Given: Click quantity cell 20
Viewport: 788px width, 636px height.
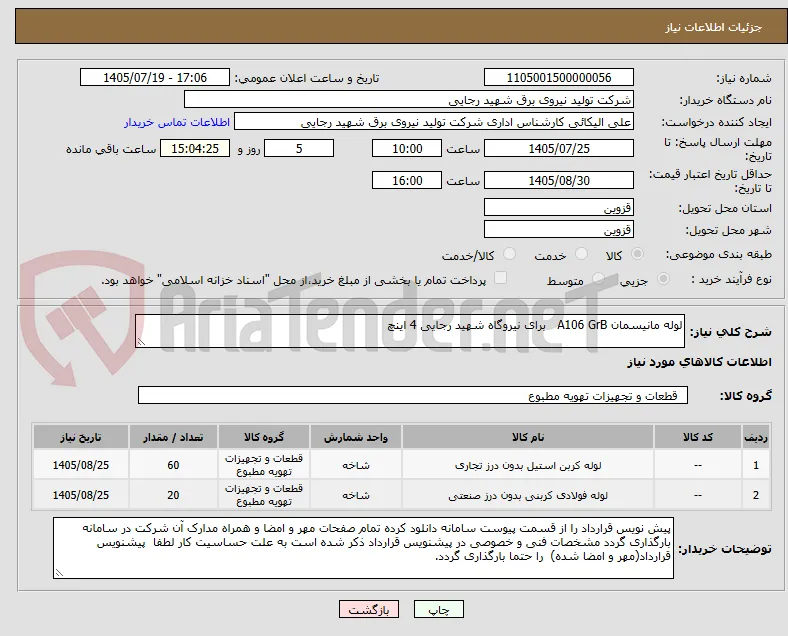Looking at the screenshot, I should (173, 495).
